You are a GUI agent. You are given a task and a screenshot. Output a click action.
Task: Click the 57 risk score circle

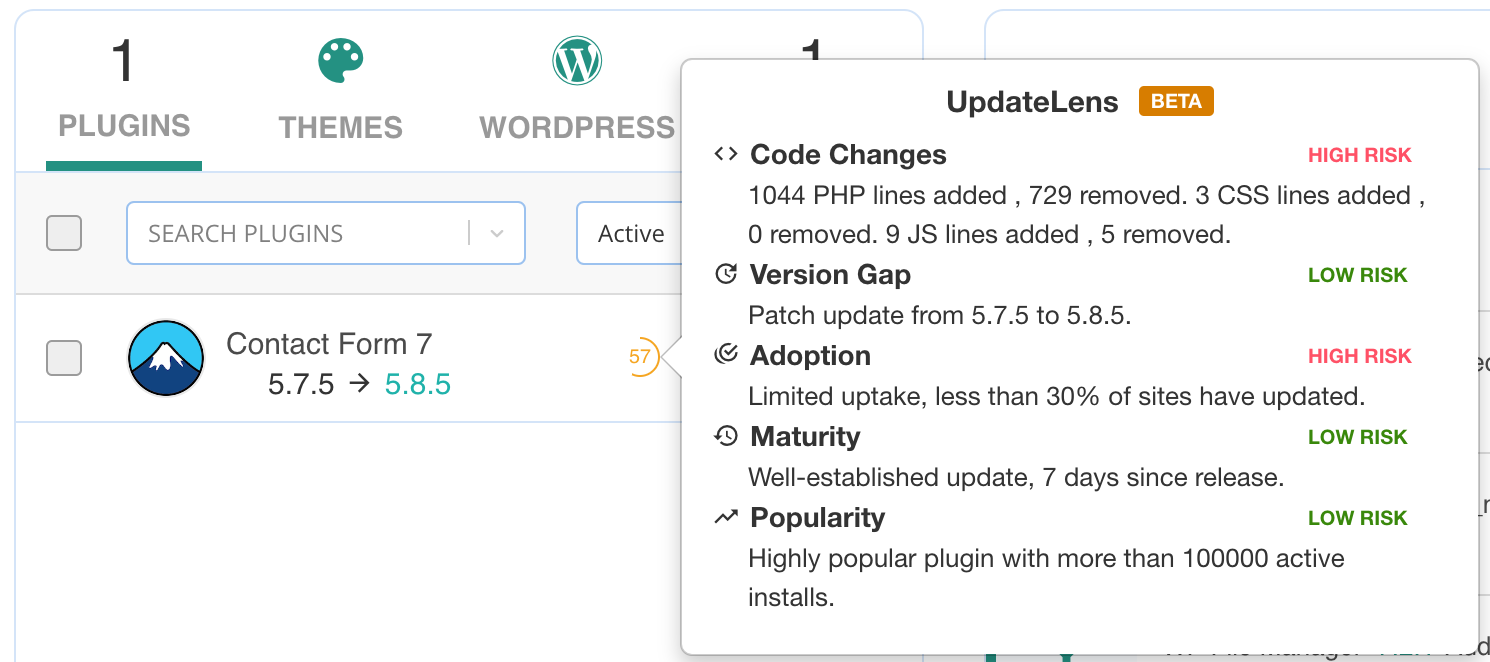pos(641,356)
